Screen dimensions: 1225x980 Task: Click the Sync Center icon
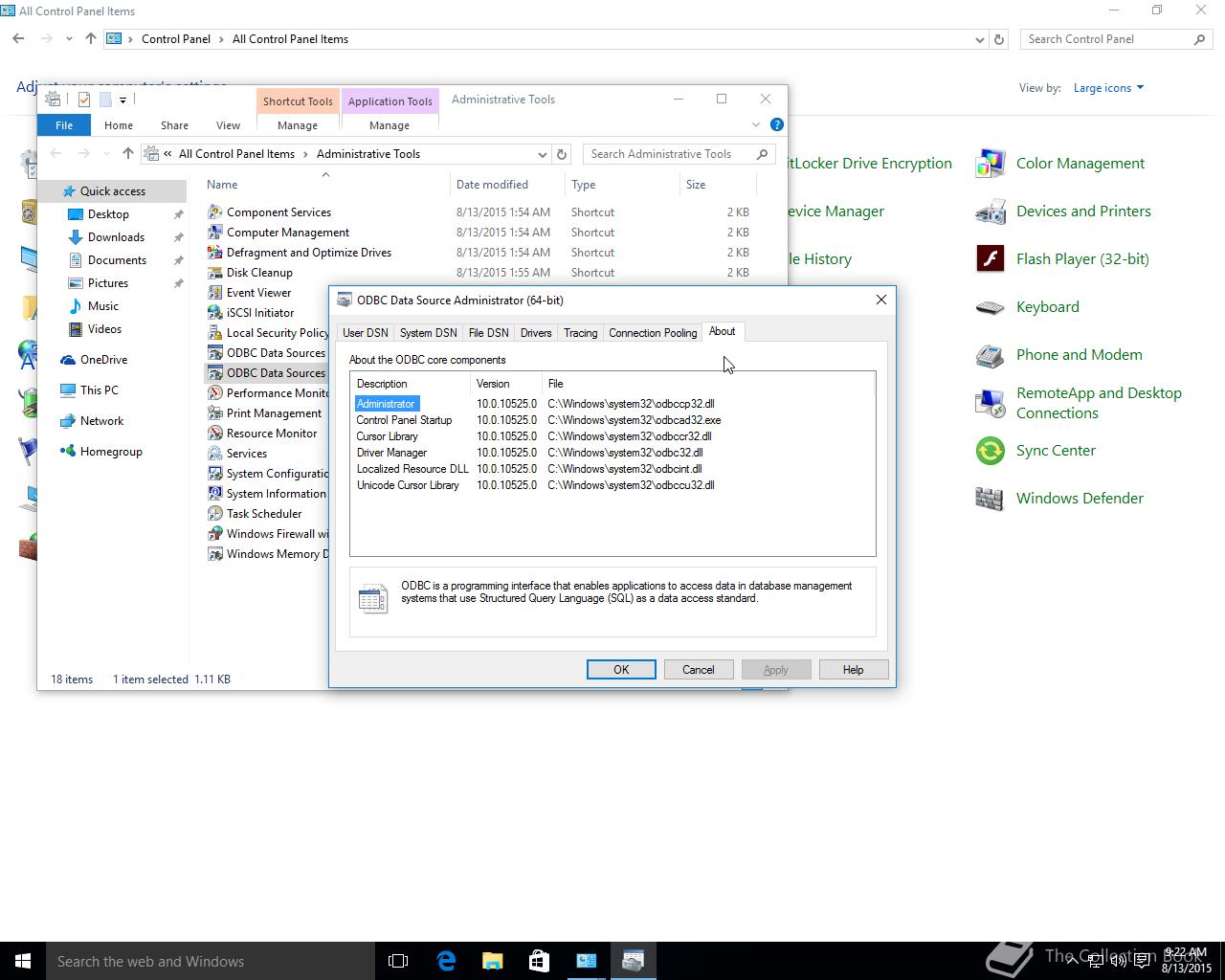(x=990, y=451)
